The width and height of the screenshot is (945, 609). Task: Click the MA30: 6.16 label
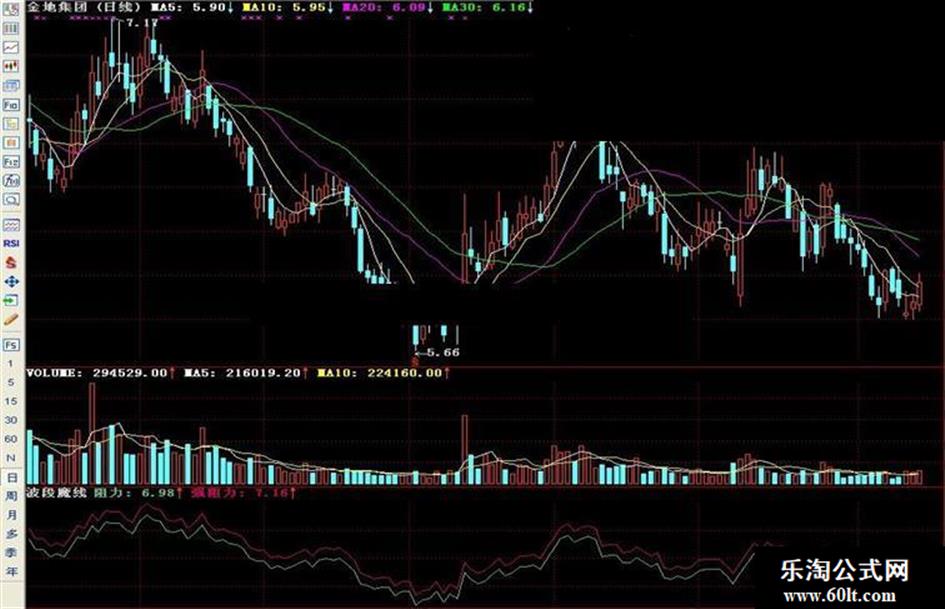pos(488,7)
